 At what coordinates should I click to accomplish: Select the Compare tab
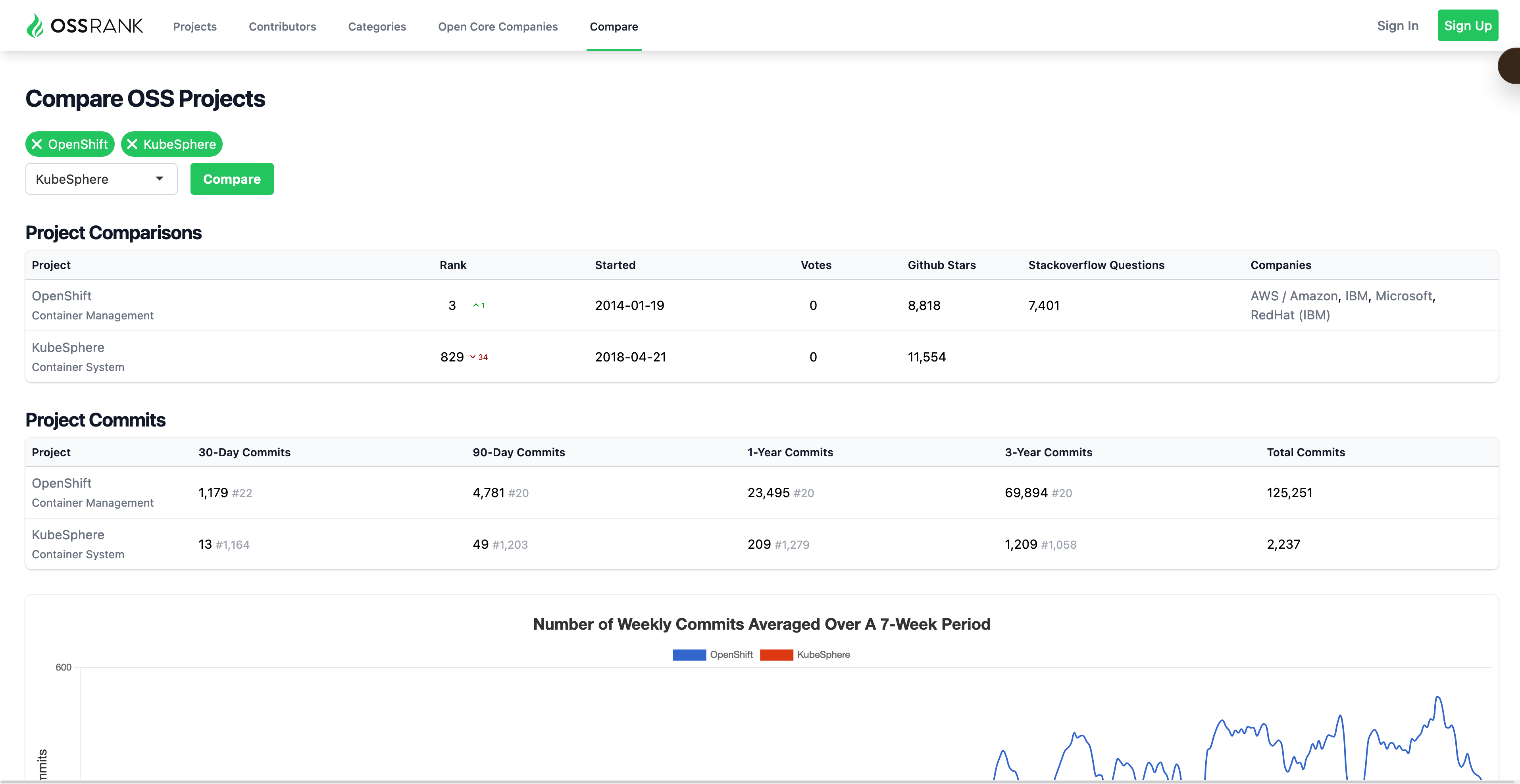point(614,27)
